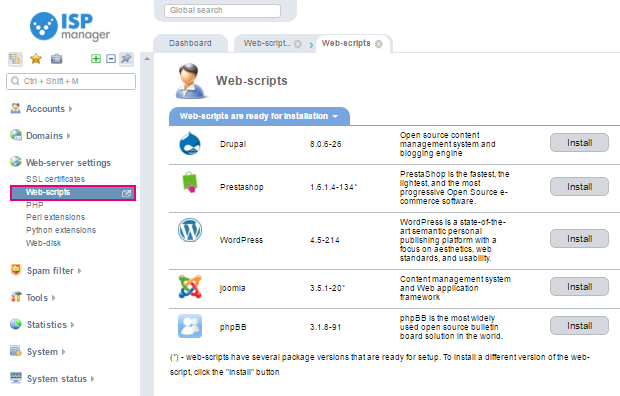The height and width of the screenshot is (396, 620).
Task: Click the Web-server settings icon
Action: point(16,161)
